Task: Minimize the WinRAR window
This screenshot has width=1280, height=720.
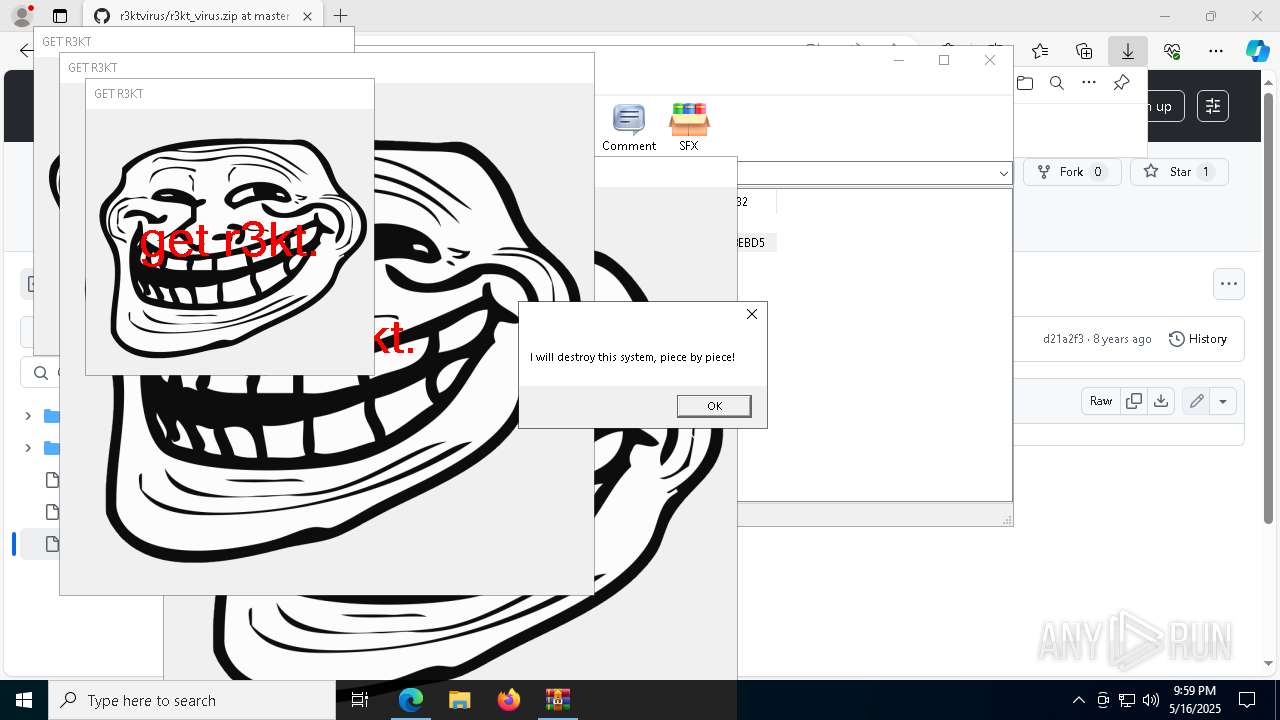Action: point(898,60)
